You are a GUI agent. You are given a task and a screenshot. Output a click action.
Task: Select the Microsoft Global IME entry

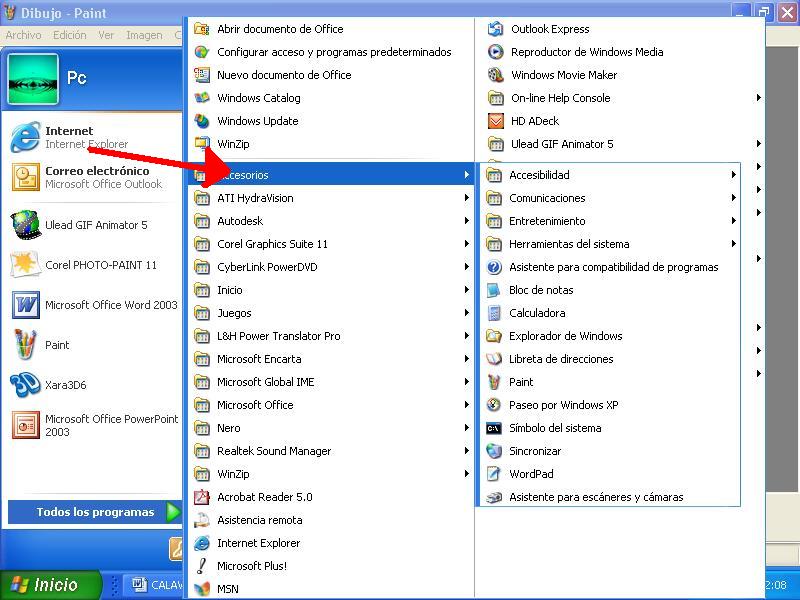[331, 382]
